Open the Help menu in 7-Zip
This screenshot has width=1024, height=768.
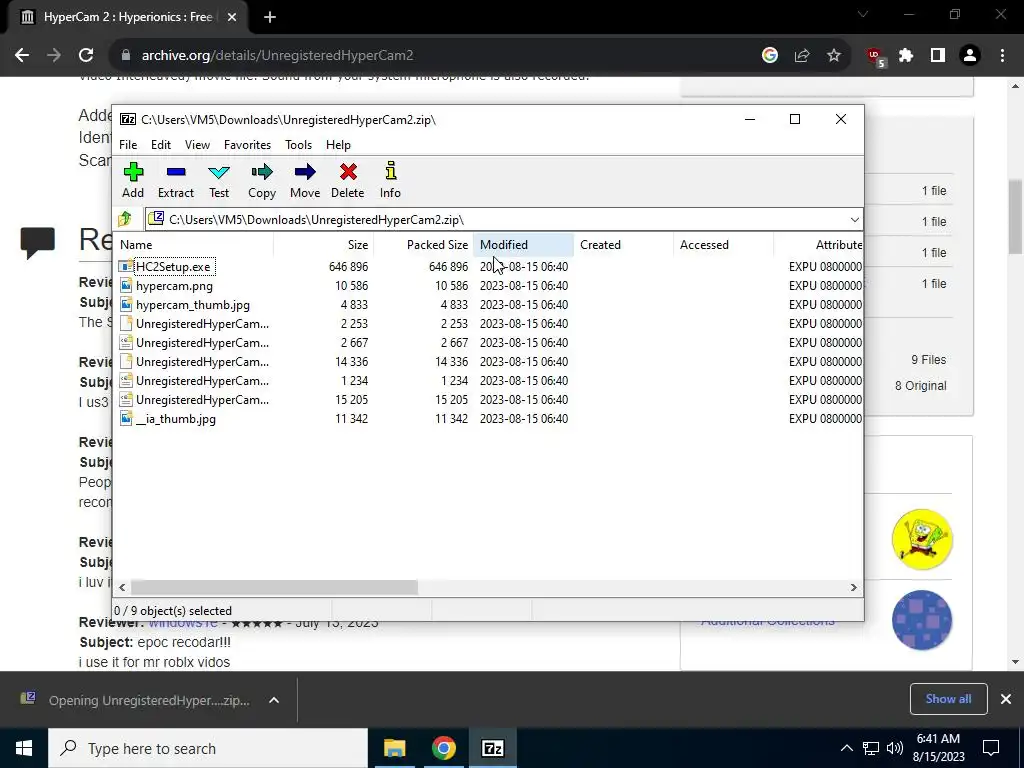point(338,145)
